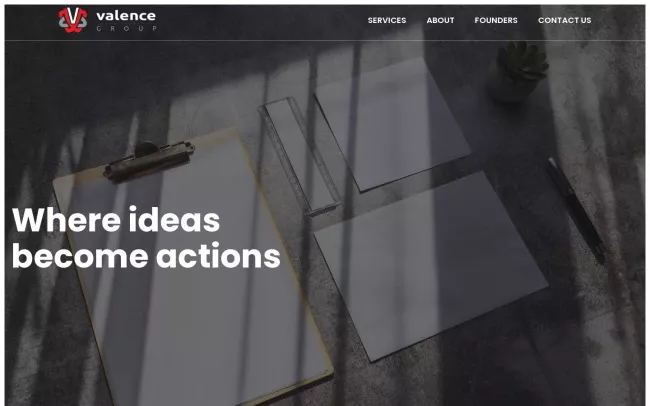Go to the About page link
This screenshot has height=406, width=650.
pos(440,20)
